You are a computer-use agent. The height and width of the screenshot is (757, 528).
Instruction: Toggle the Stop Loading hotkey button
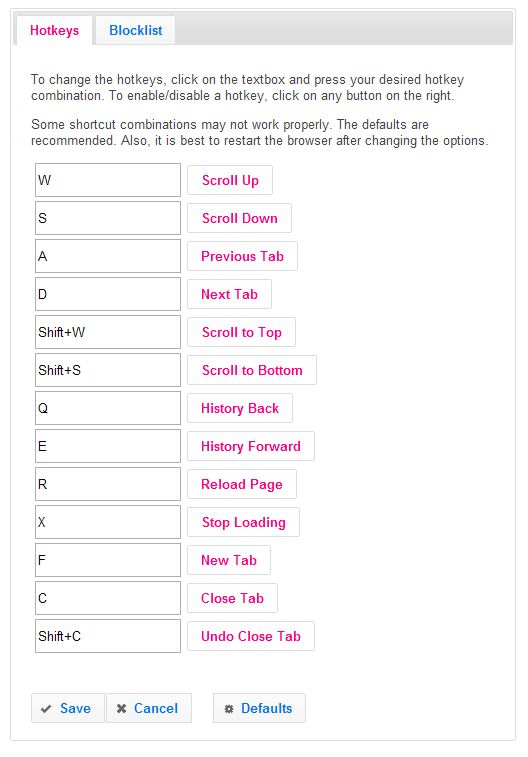[243, 522]
